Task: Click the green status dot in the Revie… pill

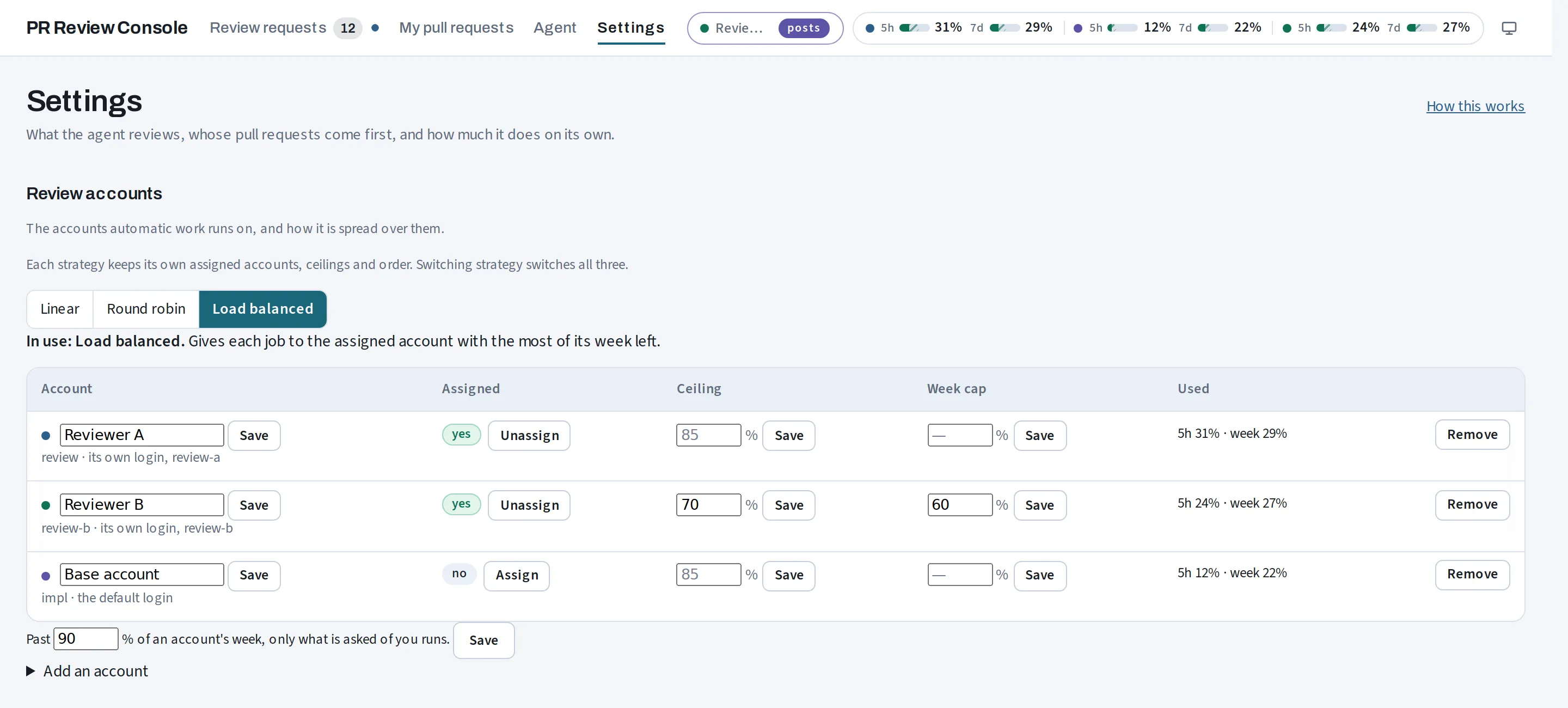Action: coord(705,28)
